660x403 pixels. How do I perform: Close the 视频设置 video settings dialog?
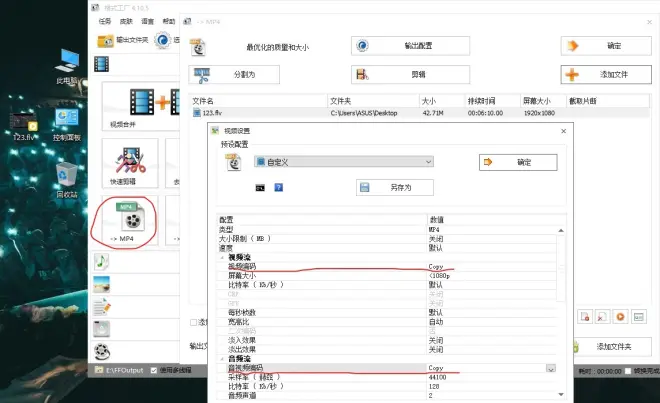point(564,131)
